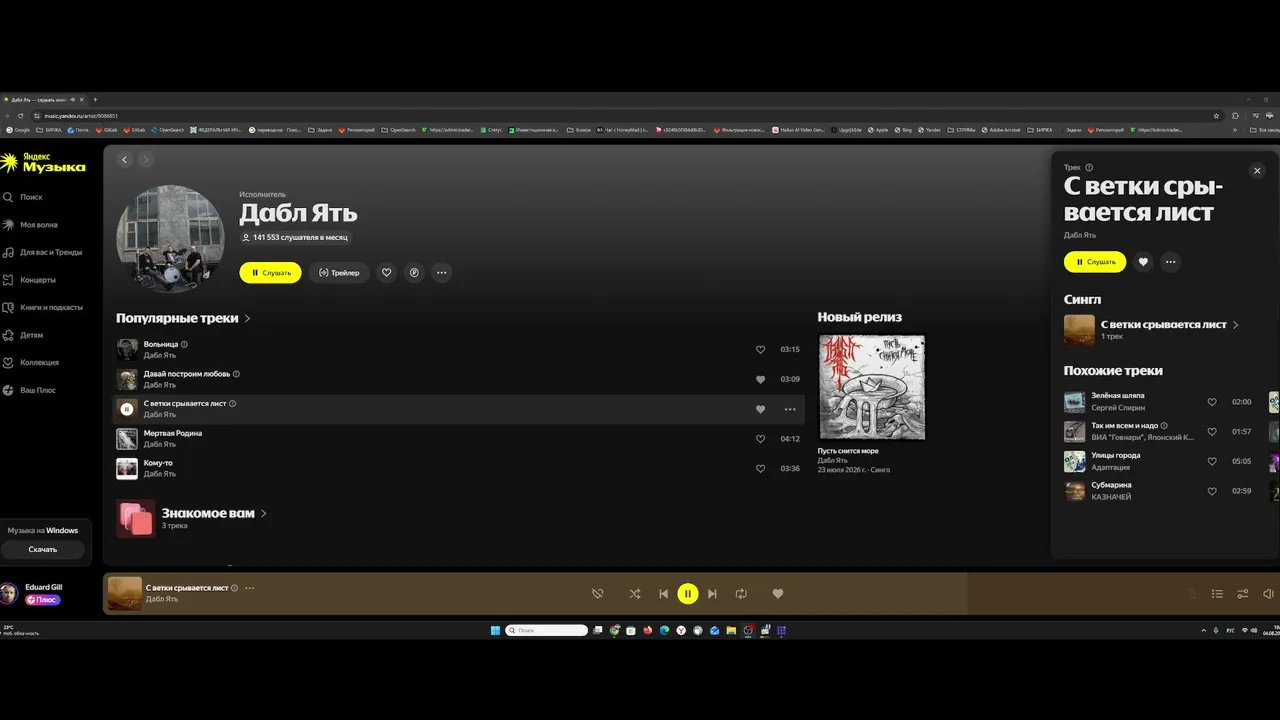Like current track in the player bar
Image resolution: width=1280 pixels, height=720 pixels.
(x=778, y=594)
